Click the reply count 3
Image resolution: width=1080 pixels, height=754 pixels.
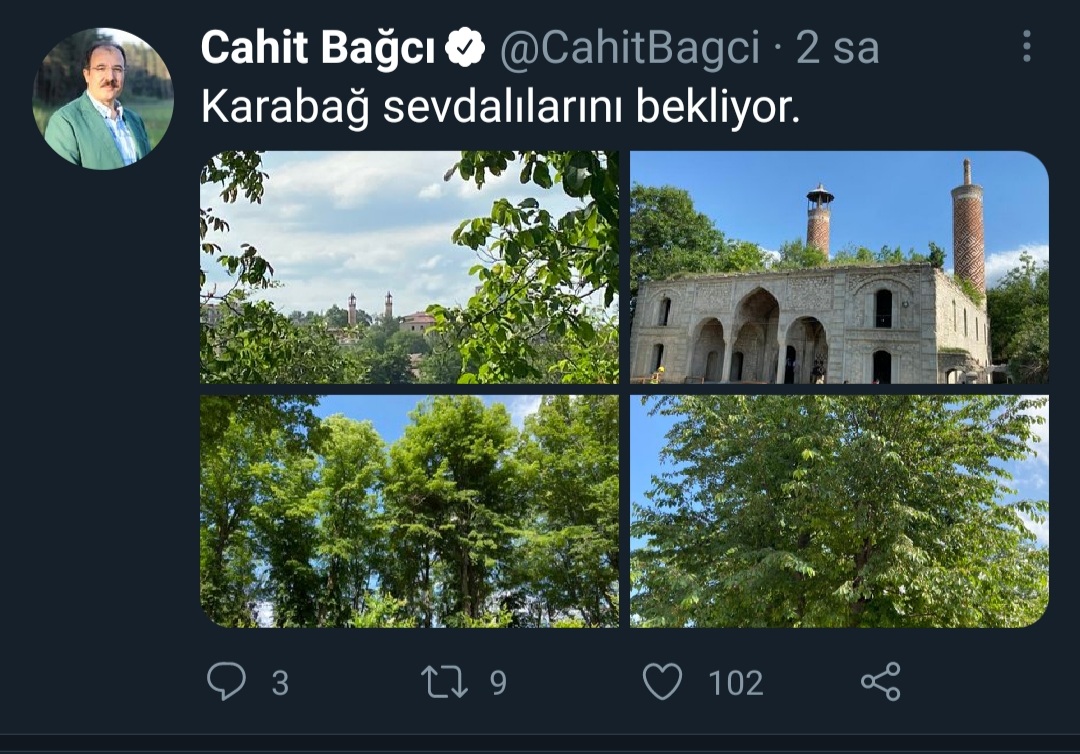coord(280,683)
